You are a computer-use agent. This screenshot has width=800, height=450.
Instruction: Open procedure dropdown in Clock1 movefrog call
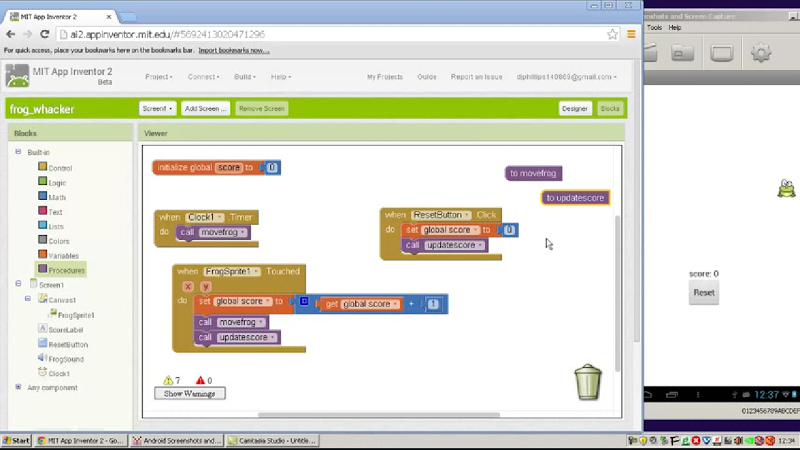[x=243, y=232]
